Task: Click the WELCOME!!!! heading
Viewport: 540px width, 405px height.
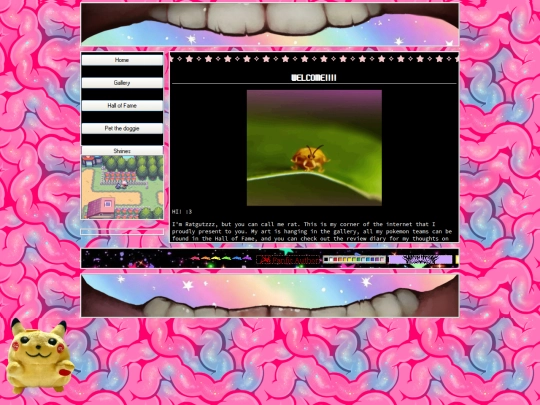Action: pyautogui.click(x=314, y=78)
